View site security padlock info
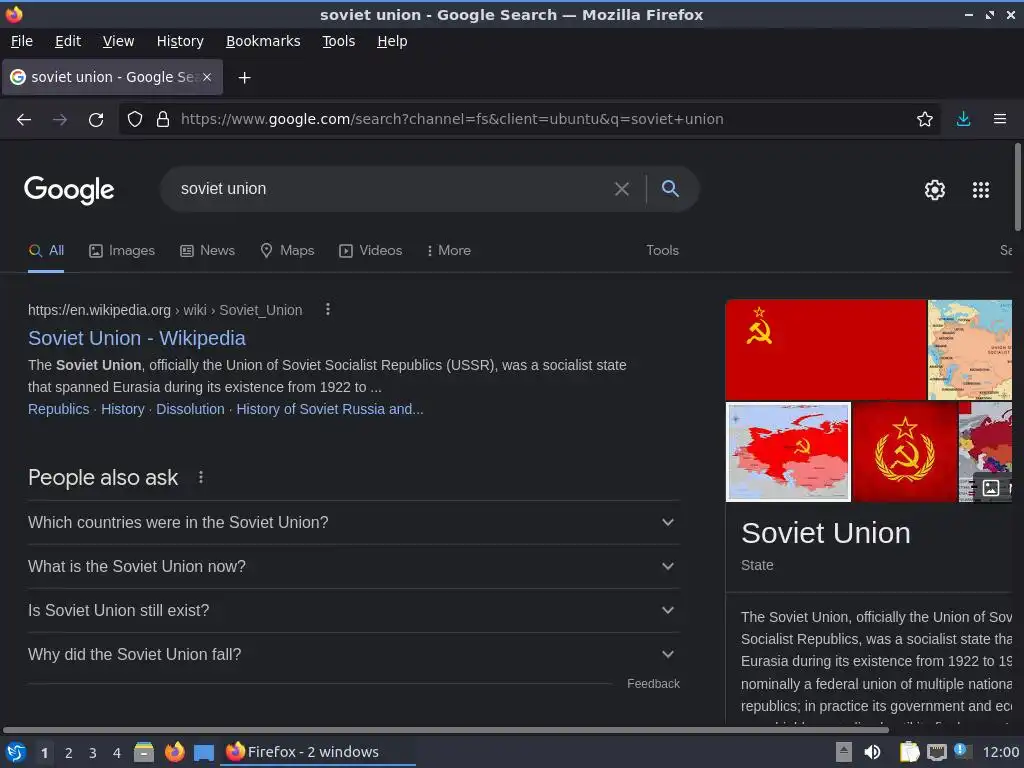 tap(163, 119)
